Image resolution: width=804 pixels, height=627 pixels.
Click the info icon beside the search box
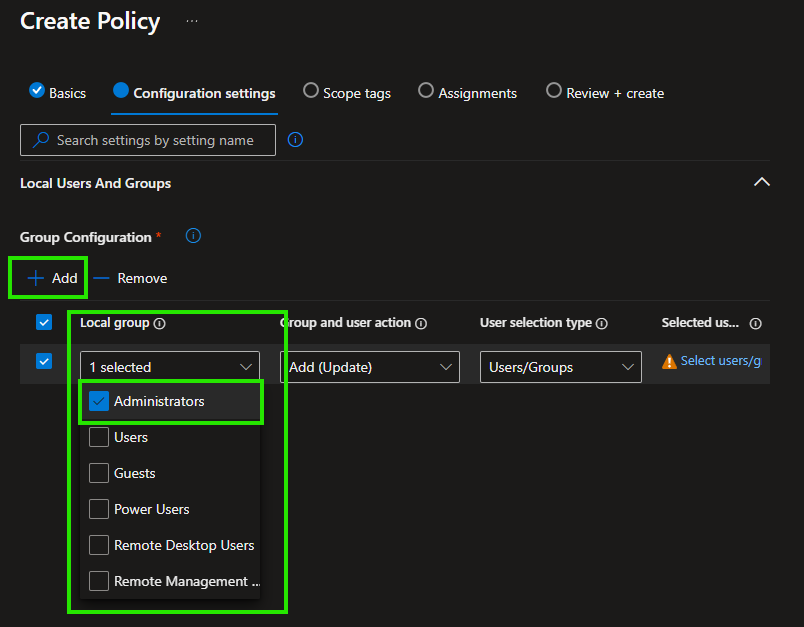tap(295, 140)
